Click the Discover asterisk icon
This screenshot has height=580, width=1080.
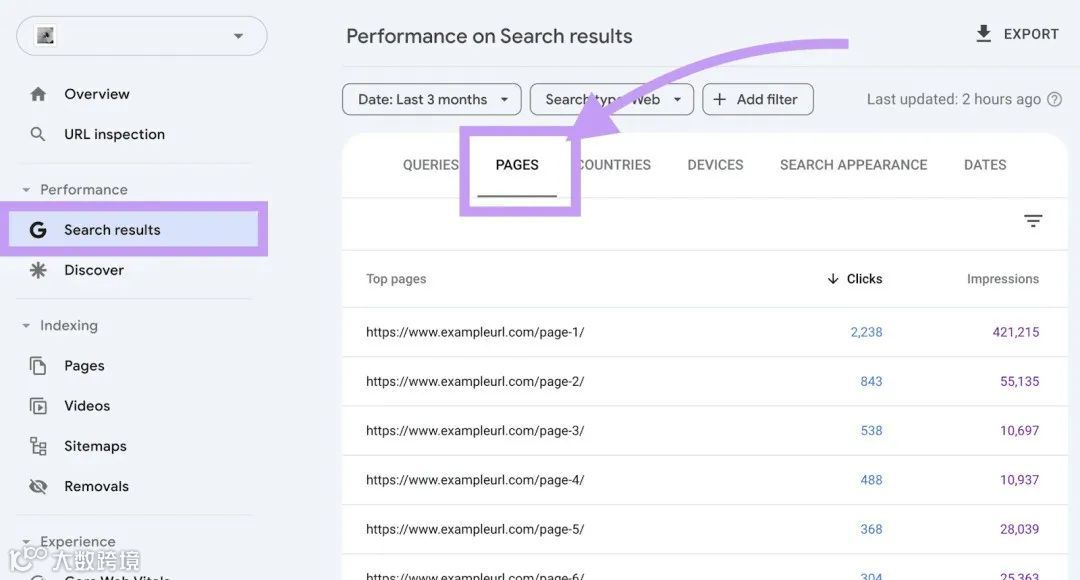pyautogui.click(x=38, y=270)
